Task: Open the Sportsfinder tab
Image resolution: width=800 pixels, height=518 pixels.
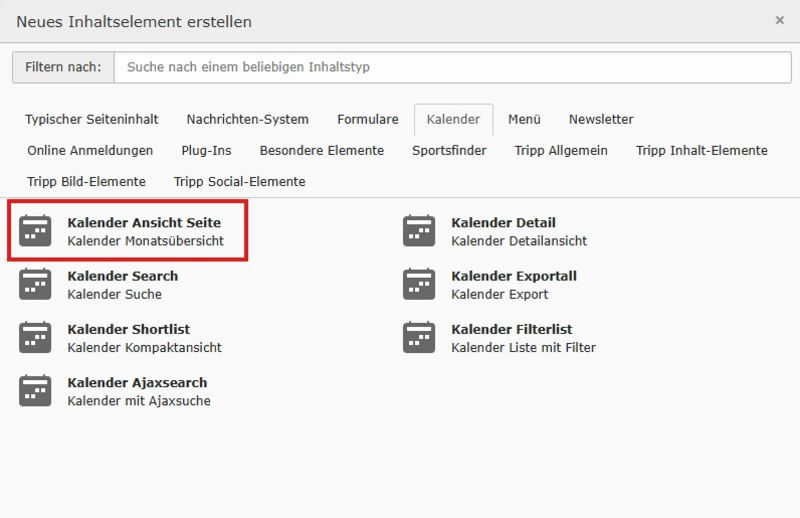Action: coord(449,150)
